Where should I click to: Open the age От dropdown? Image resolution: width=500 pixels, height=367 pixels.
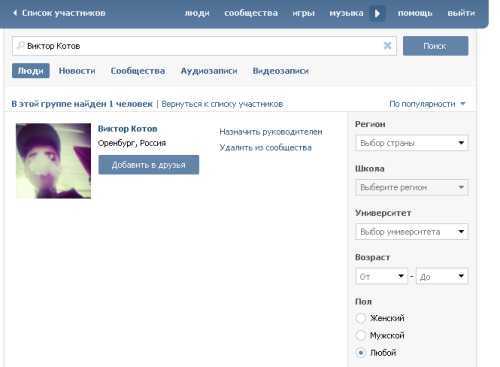382,276
